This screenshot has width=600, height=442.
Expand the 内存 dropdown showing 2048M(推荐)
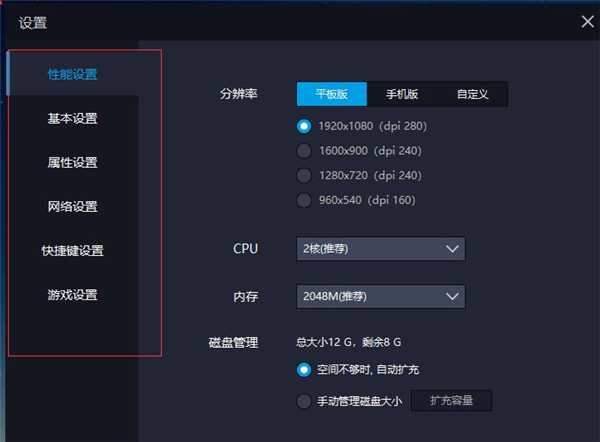point(381,297)
